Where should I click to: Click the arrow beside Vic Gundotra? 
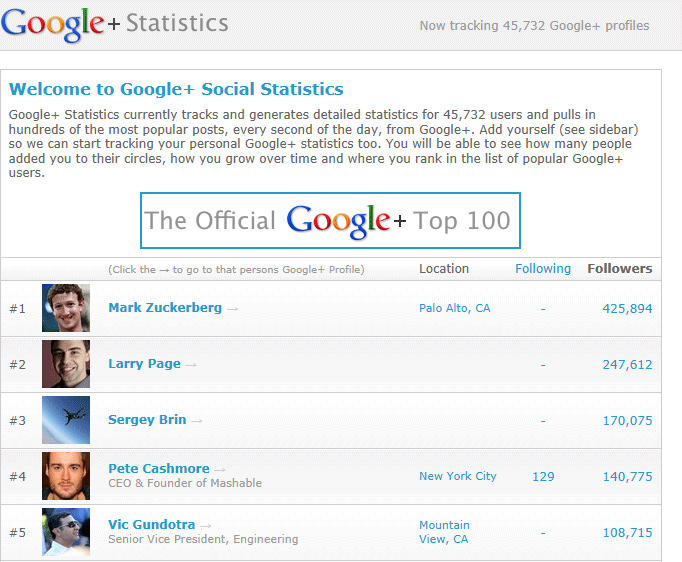point(206,525)
